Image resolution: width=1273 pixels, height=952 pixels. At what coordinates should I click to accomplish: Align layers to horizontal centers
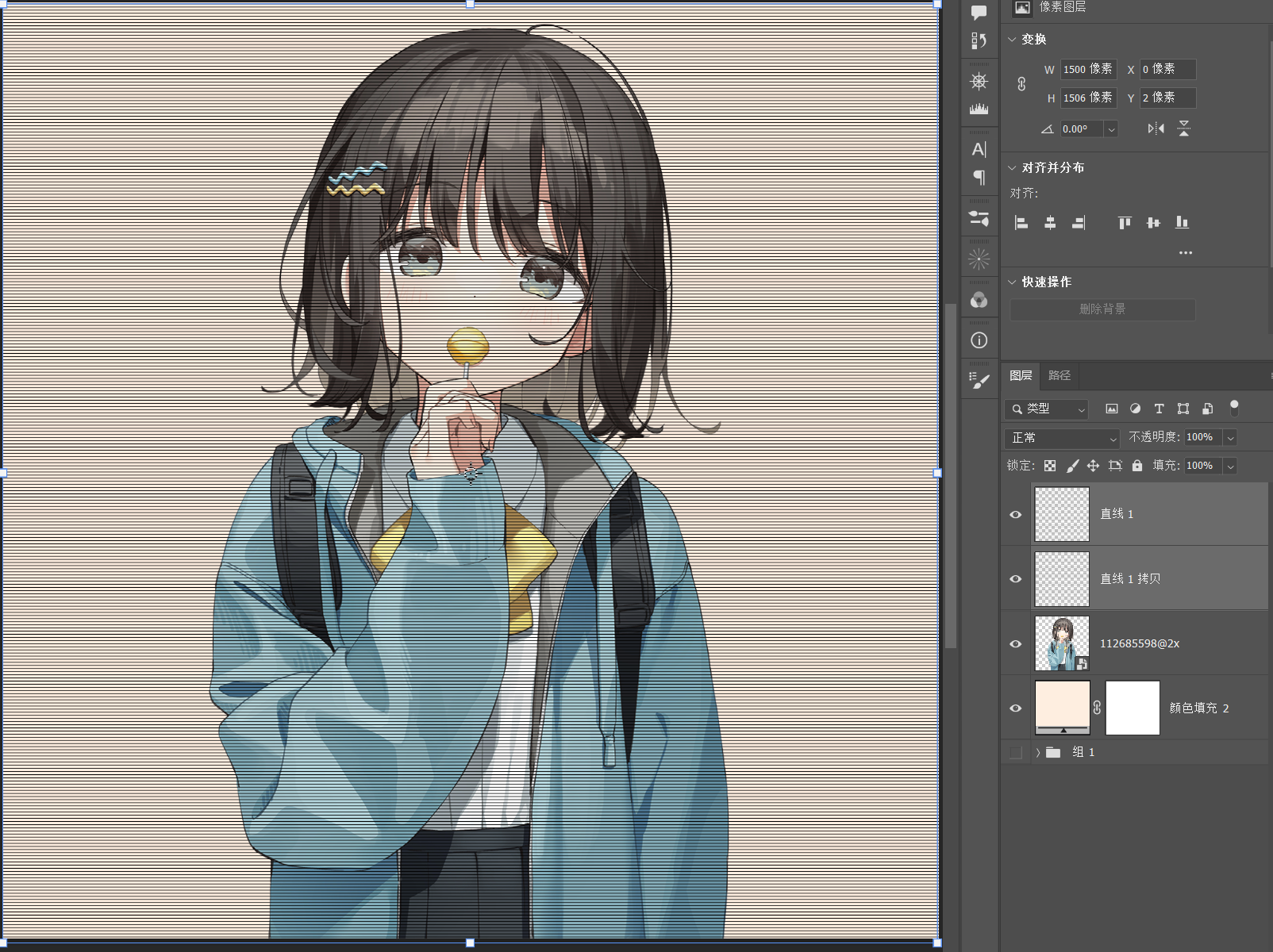(1050, 223)
